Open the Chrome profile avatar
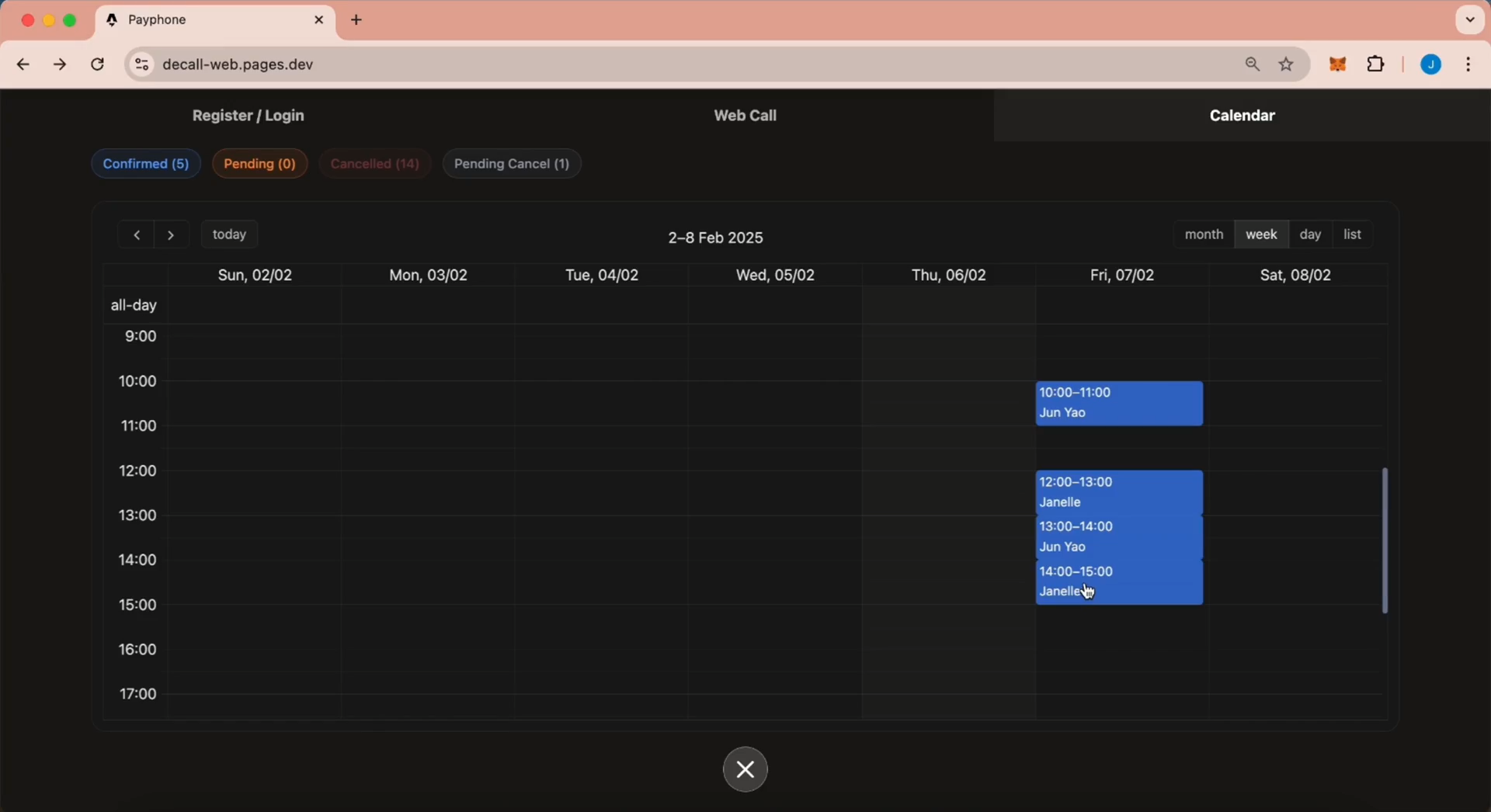 (x=1430, y=65)
